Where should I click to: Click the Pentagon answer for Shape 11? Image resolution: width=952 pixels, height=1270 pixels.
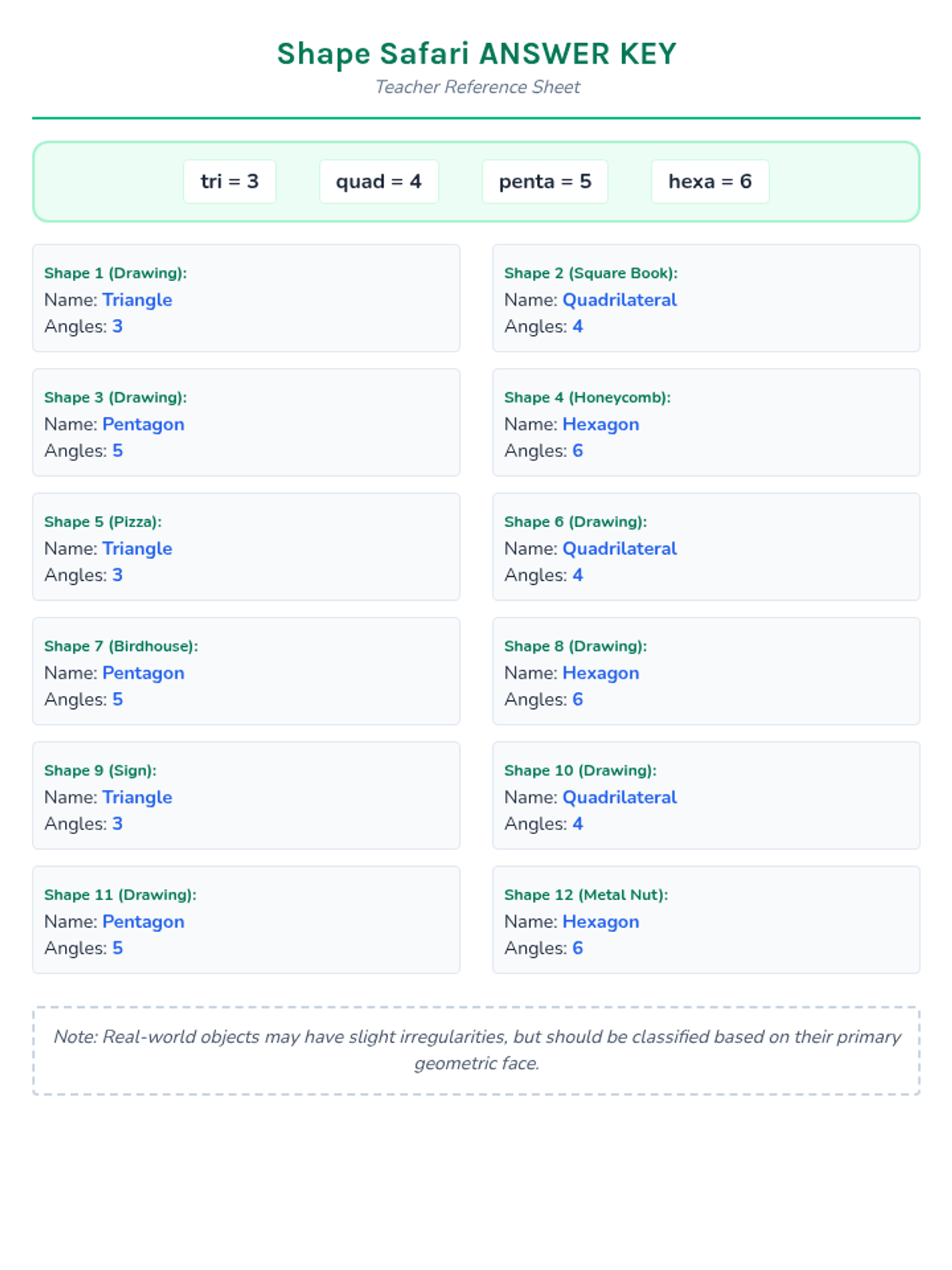click(x=143, y=922)
